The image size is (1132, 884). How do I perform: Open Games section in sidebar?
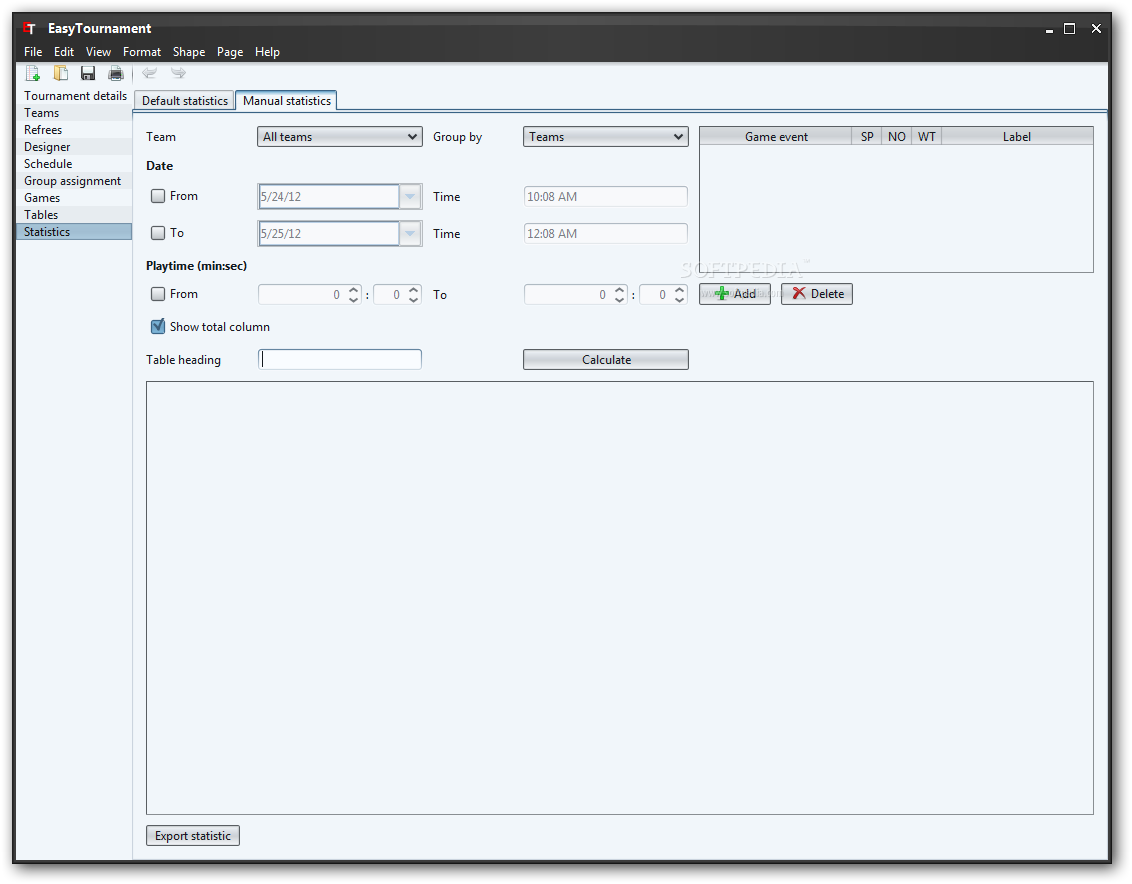click(74, 198)
